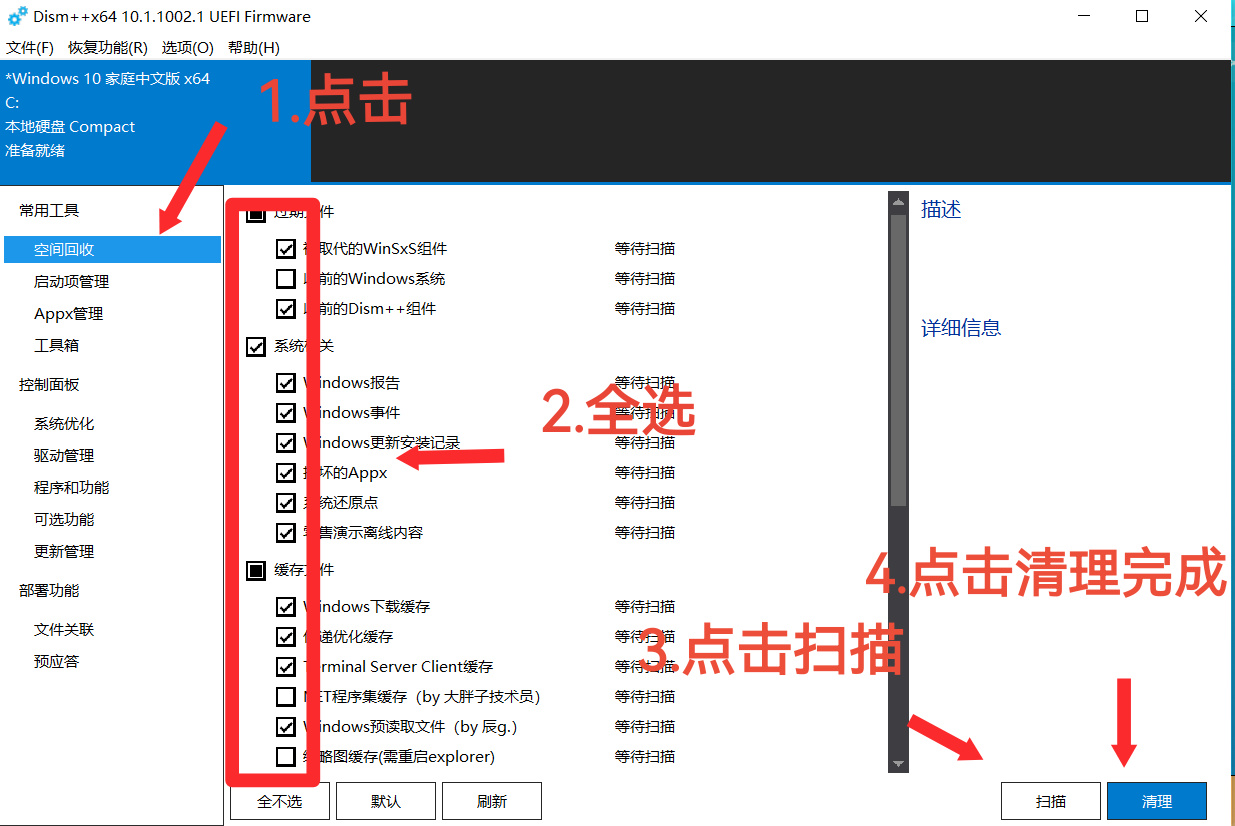Click the 全不选 button

tap(280, 801)
